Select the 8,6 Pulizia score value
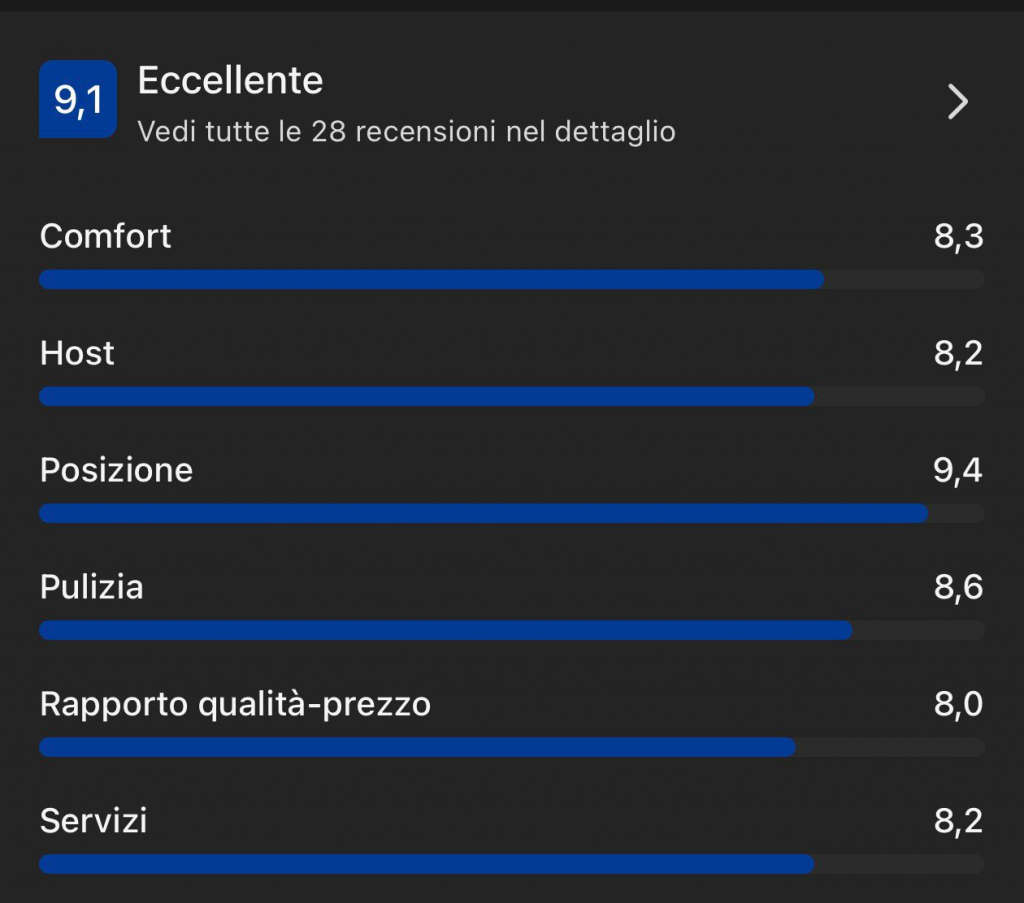 tap(958, 588)
